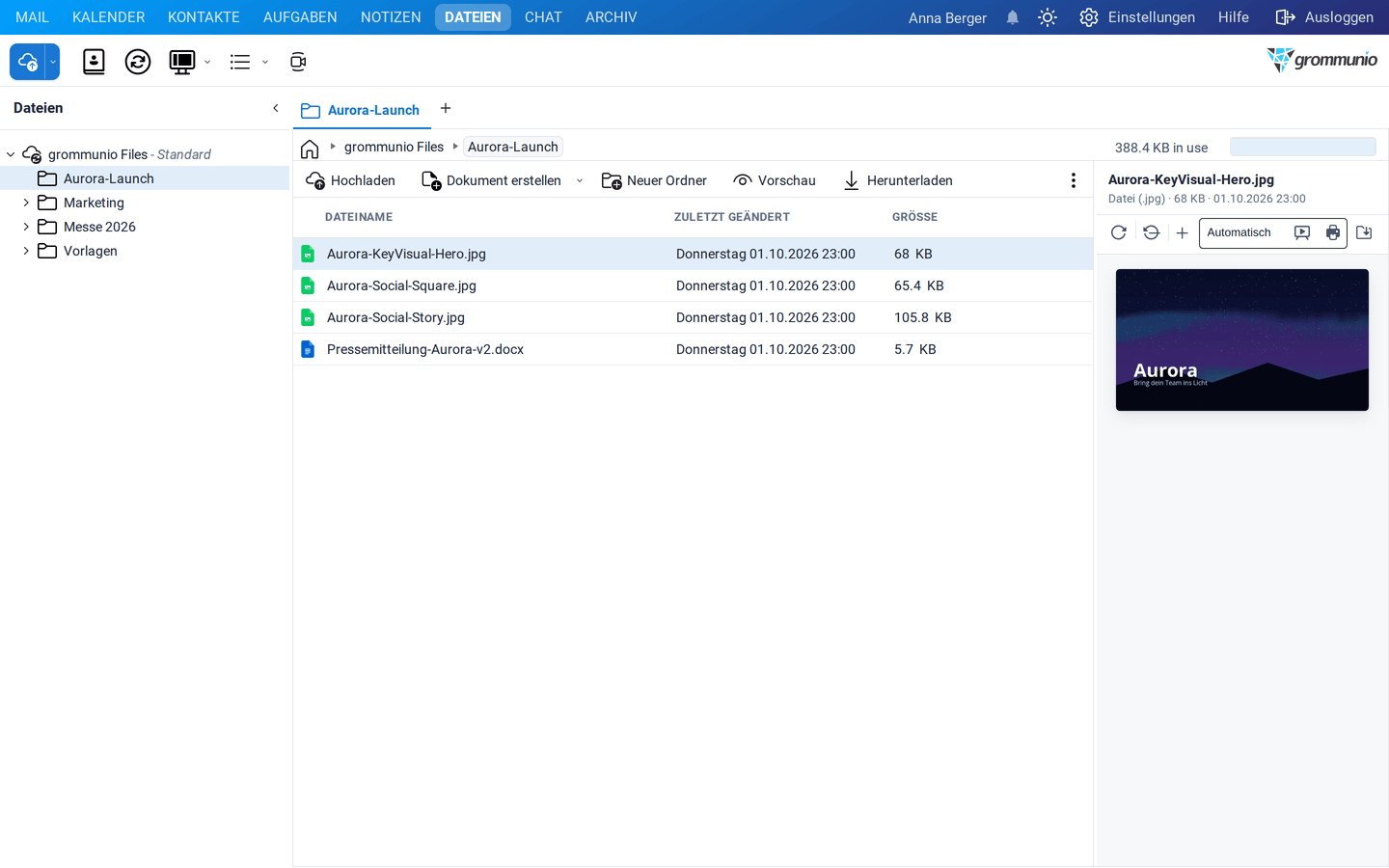Rotate preview image with the refresh-arrow icon
The width and height of the screenshot is (1389, 868).
tap(1119, 232)
